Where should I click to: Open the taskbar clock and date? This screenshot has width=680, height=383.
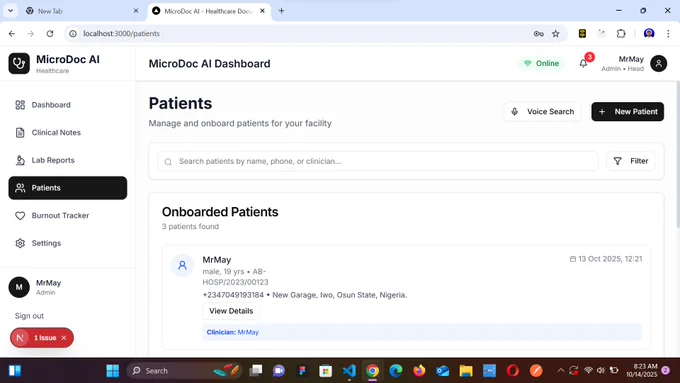pyautogui.click(x=641, y=371)
